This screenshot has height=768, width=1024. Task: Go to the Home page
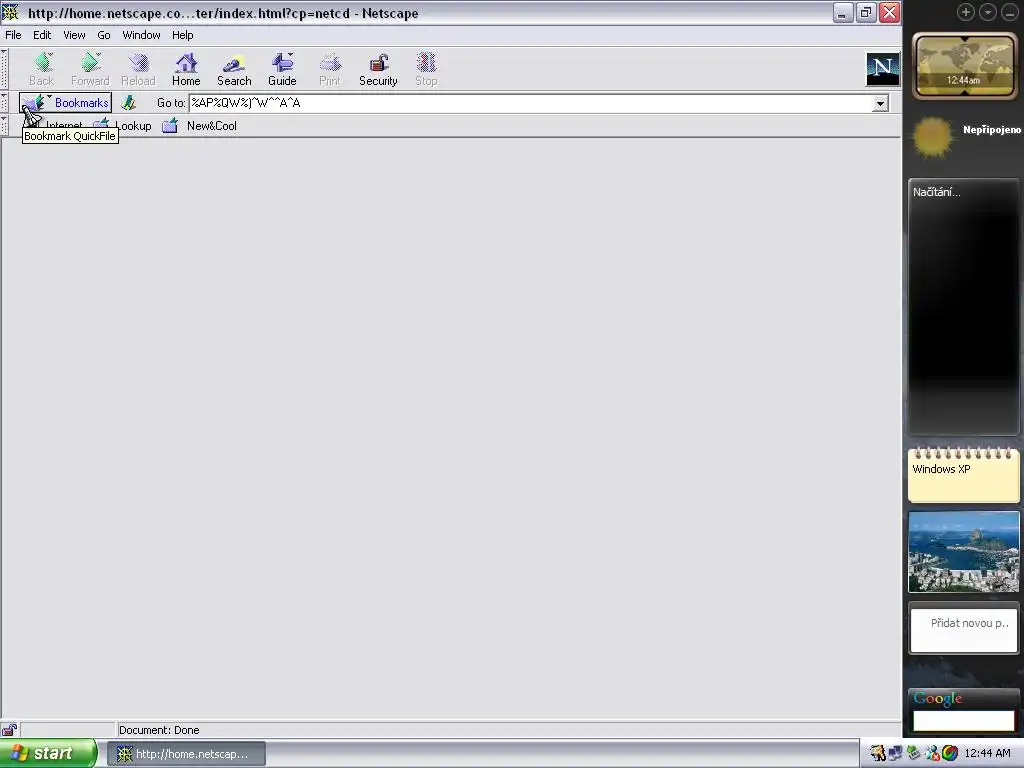pos(186,69)
